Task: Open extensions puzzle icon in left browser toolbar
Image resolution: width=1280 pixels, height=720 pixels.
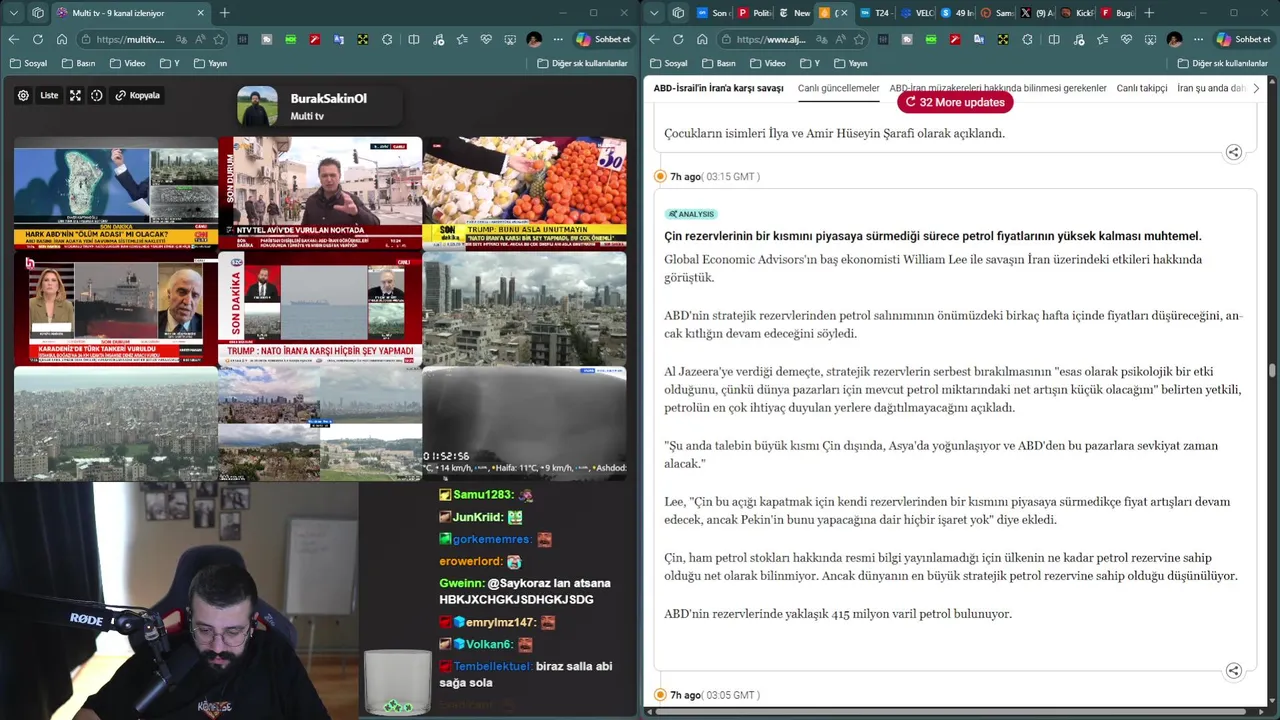Action: 389,39
